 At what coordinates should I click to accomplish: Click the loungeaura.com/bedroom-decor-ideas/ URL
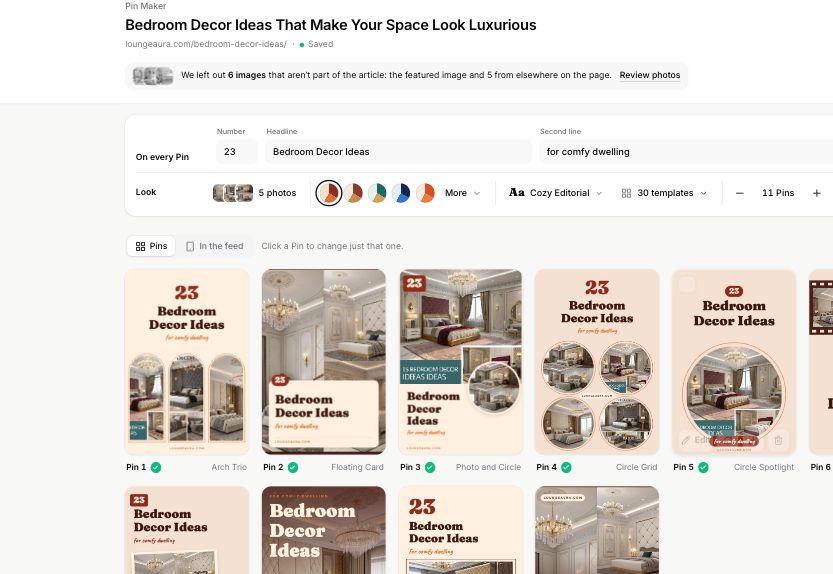(x=206, y=44)
